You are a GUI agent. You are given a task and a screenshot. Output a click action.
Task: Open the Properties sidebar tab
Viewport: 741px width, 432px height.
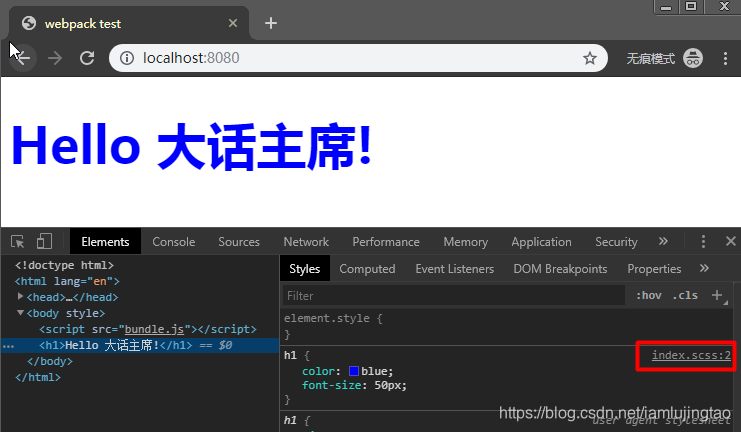click(x=654, y=268)
